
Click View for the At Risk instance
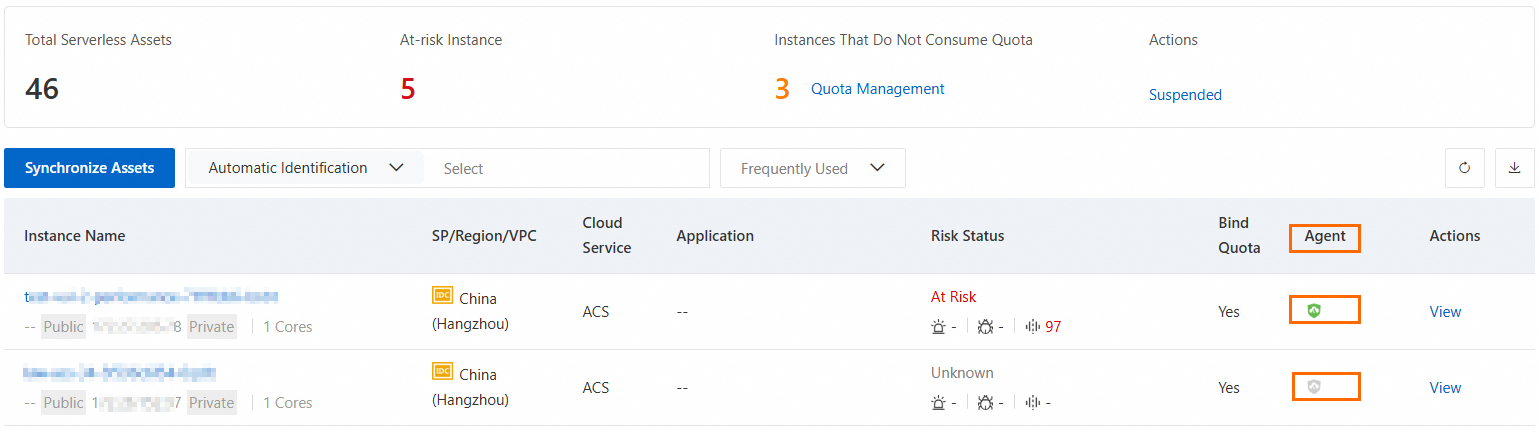[x=1445, y=312]
